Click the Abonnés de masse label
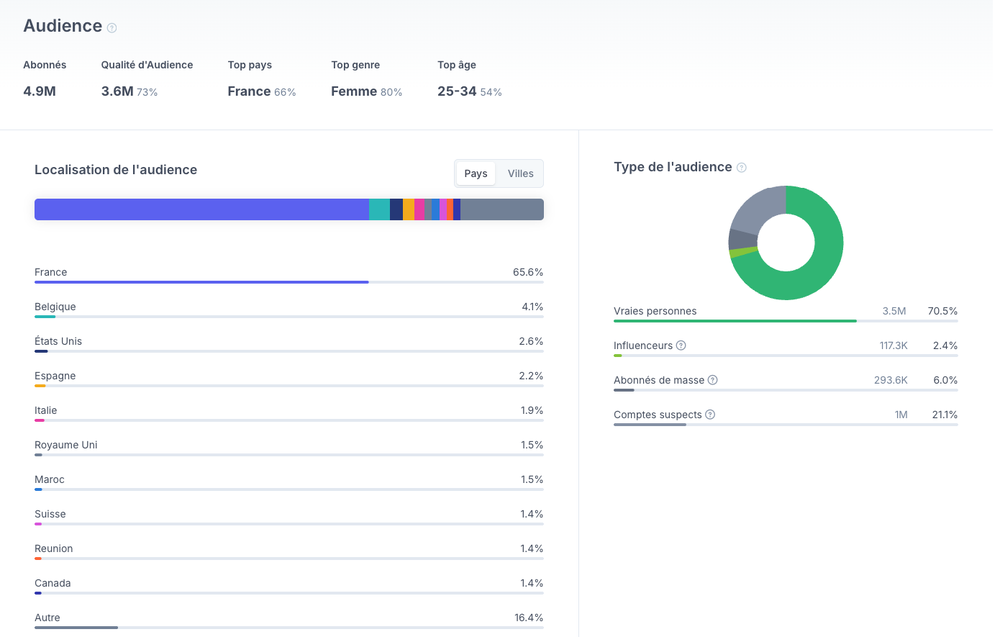 click(659, 380)
